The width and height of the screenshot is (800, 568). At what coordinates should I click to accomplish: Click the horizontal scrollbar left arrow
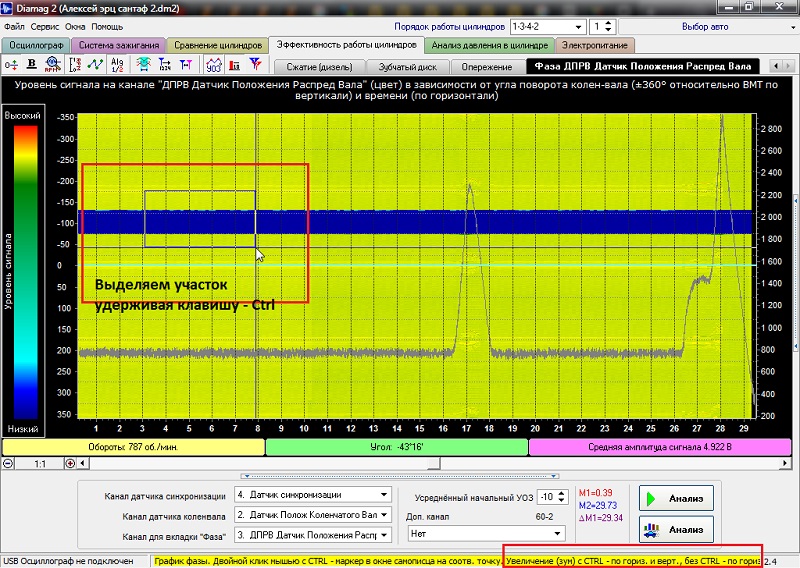coord(82,463)
